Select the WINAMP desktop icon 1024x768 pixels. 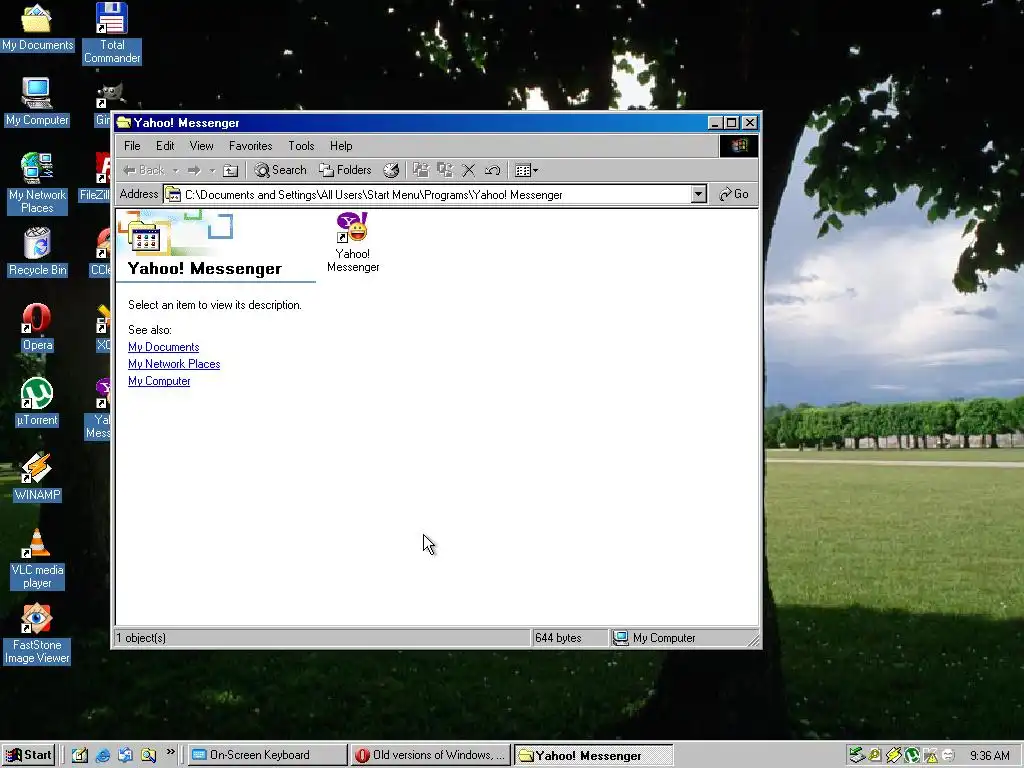(37, 477)
